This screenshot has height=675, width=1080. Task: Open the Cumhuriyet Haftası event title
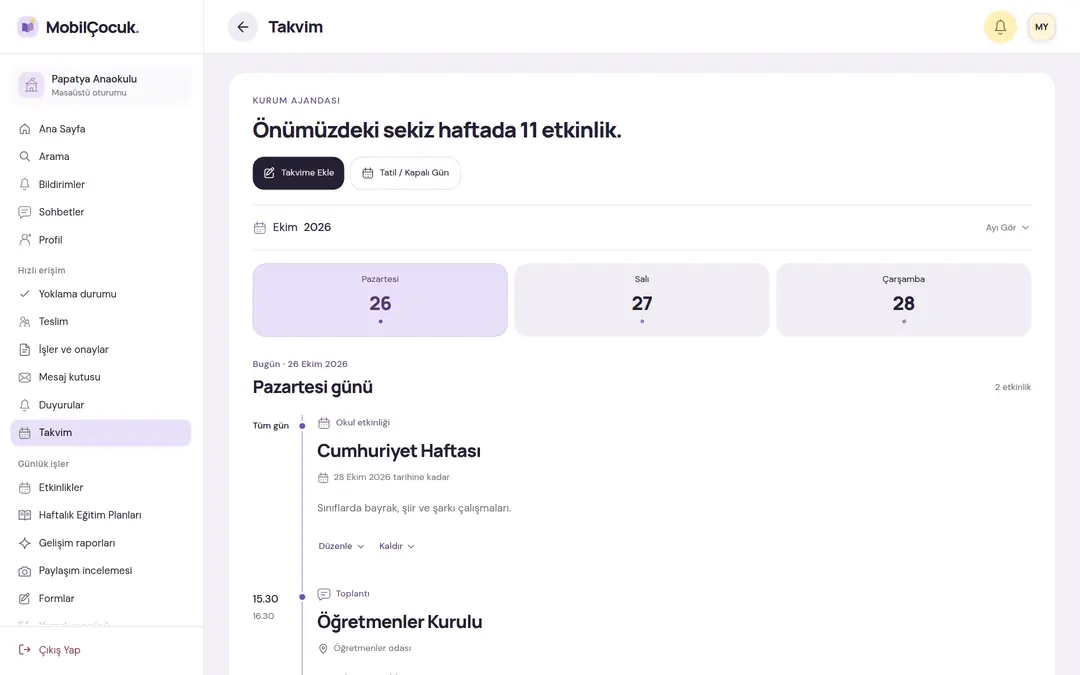click(x=399, y=451)
